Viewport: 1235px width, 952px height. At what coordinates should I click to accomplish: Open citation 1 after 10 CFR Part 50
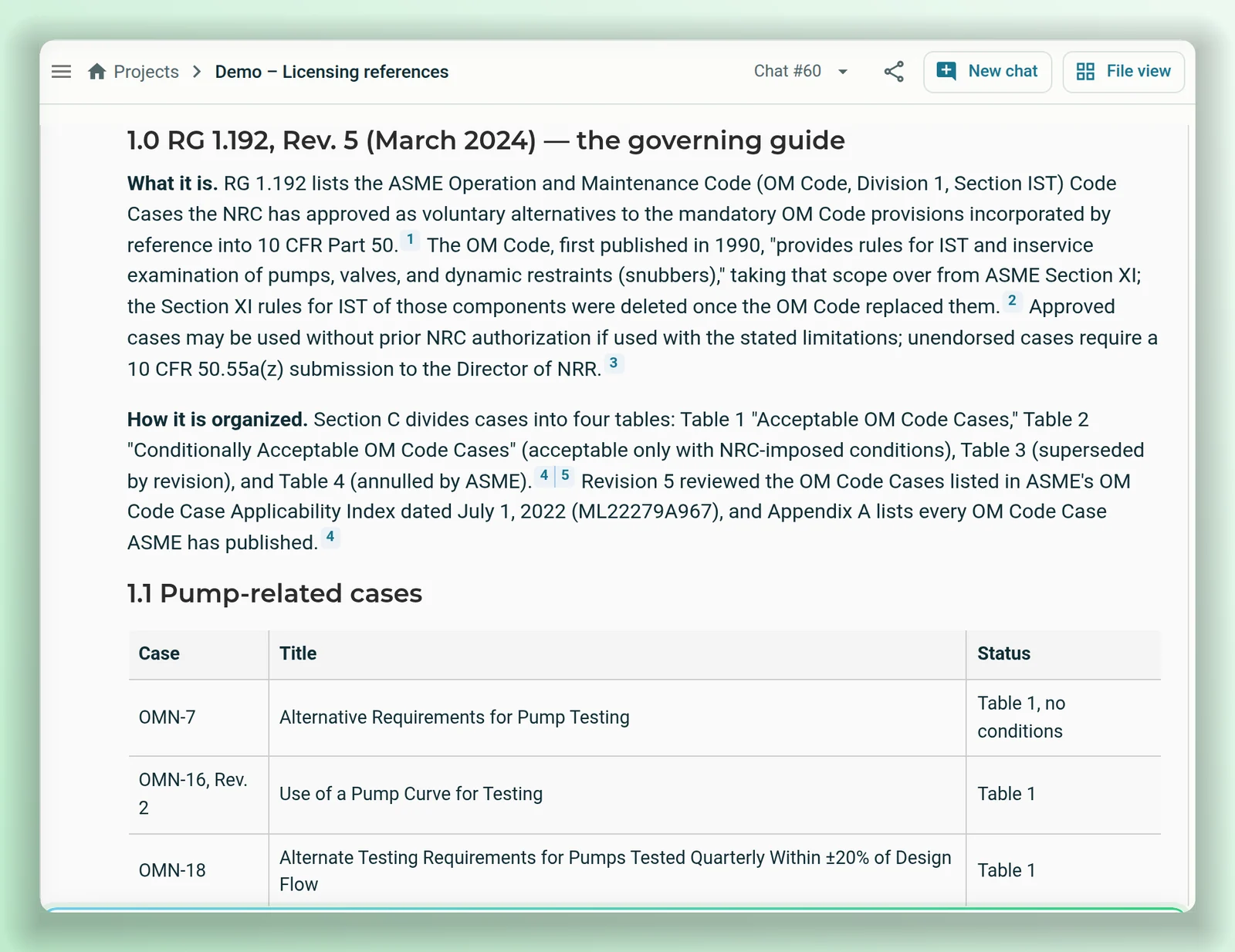411,240
